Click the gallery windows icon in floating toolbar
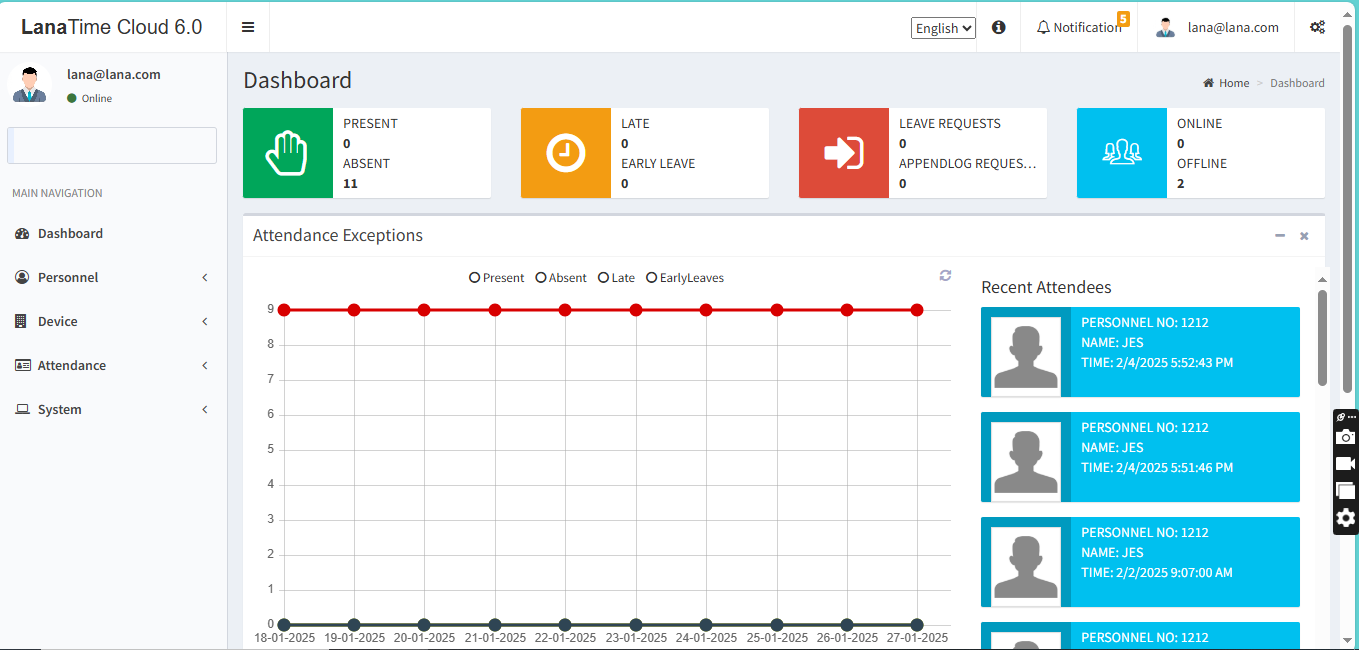Screen dimensions: 1359x650 tap(1346, 491)
